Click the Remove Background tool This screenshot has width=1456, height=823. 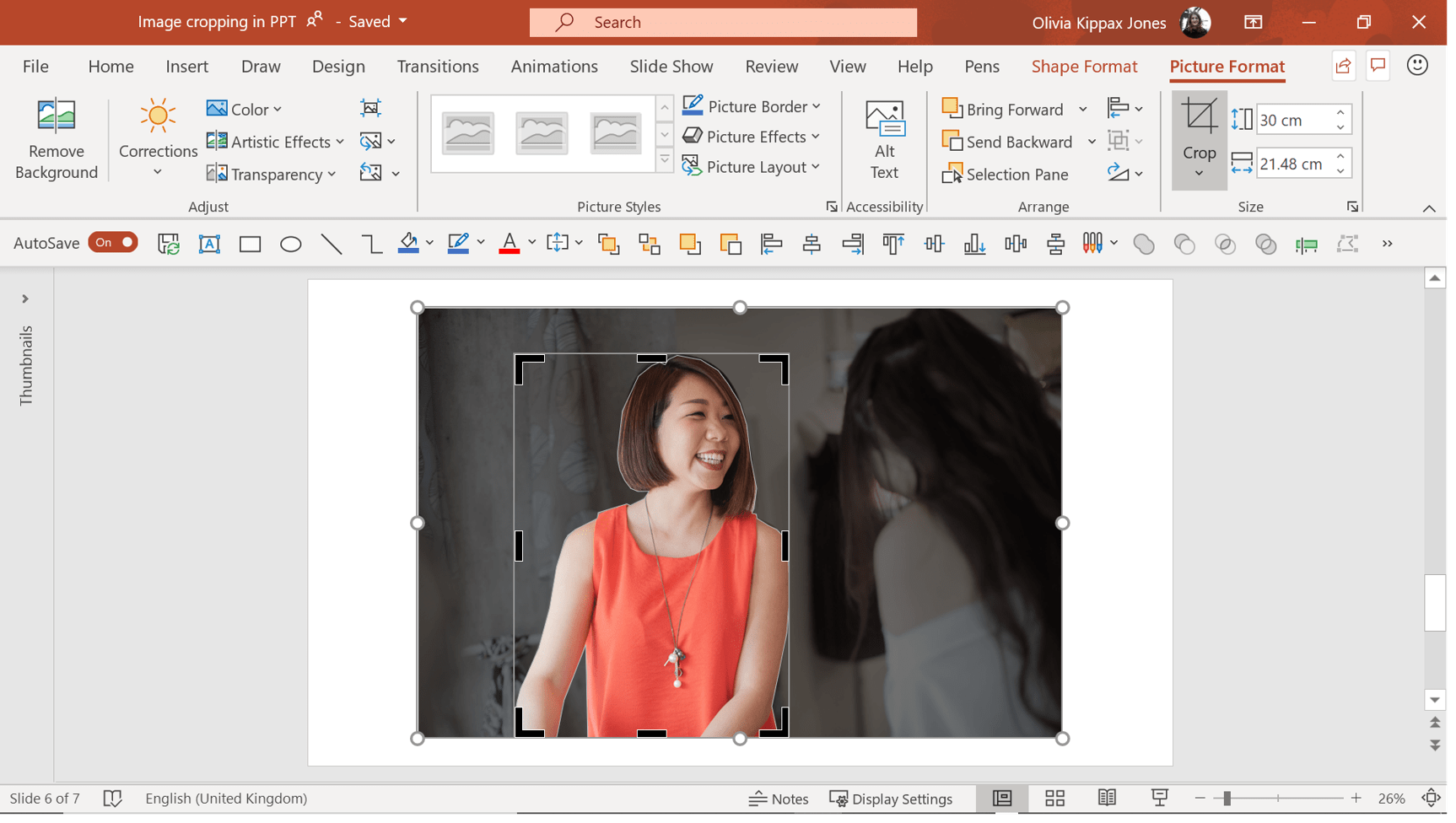pyautogui.click(x=56, y=140)
